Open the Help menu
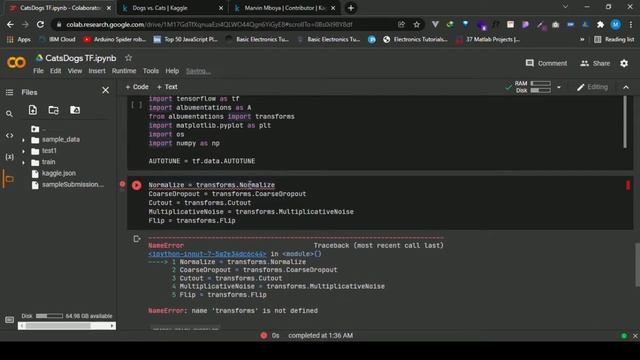The width and height of the screenshot is (640, 360). (172, 71)
